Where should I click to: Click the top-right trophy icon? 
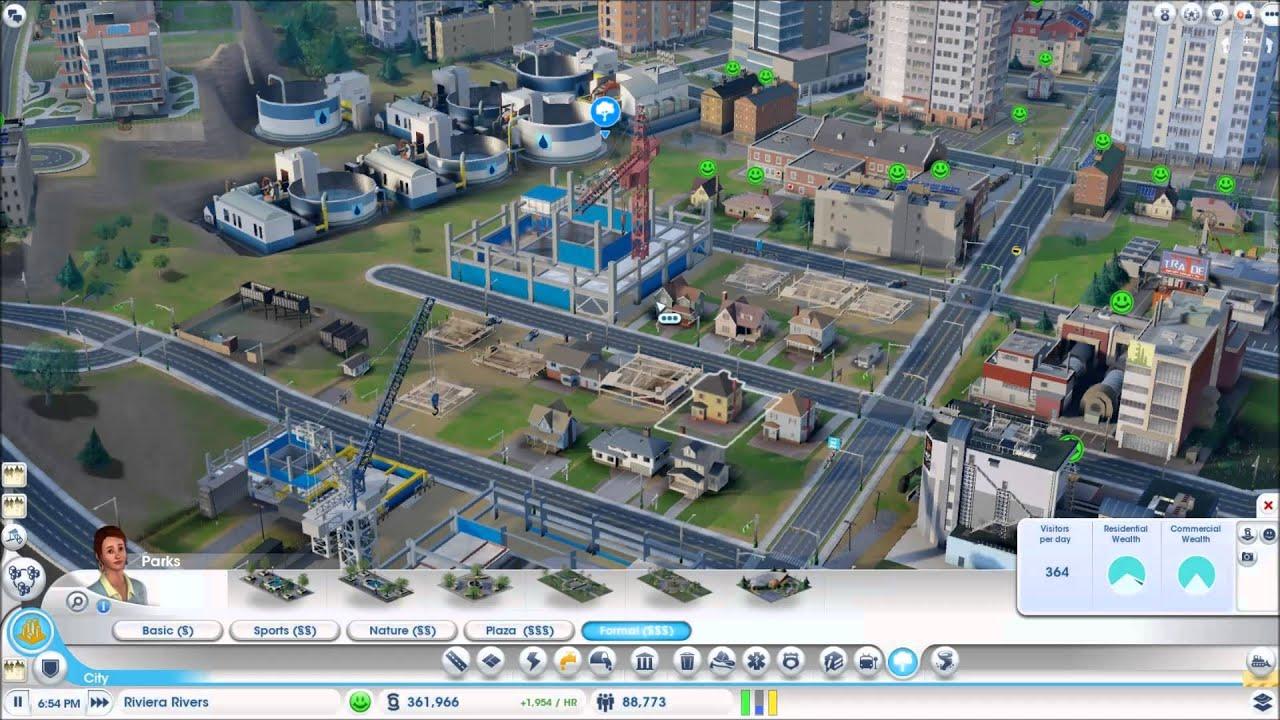(1217, 13)
